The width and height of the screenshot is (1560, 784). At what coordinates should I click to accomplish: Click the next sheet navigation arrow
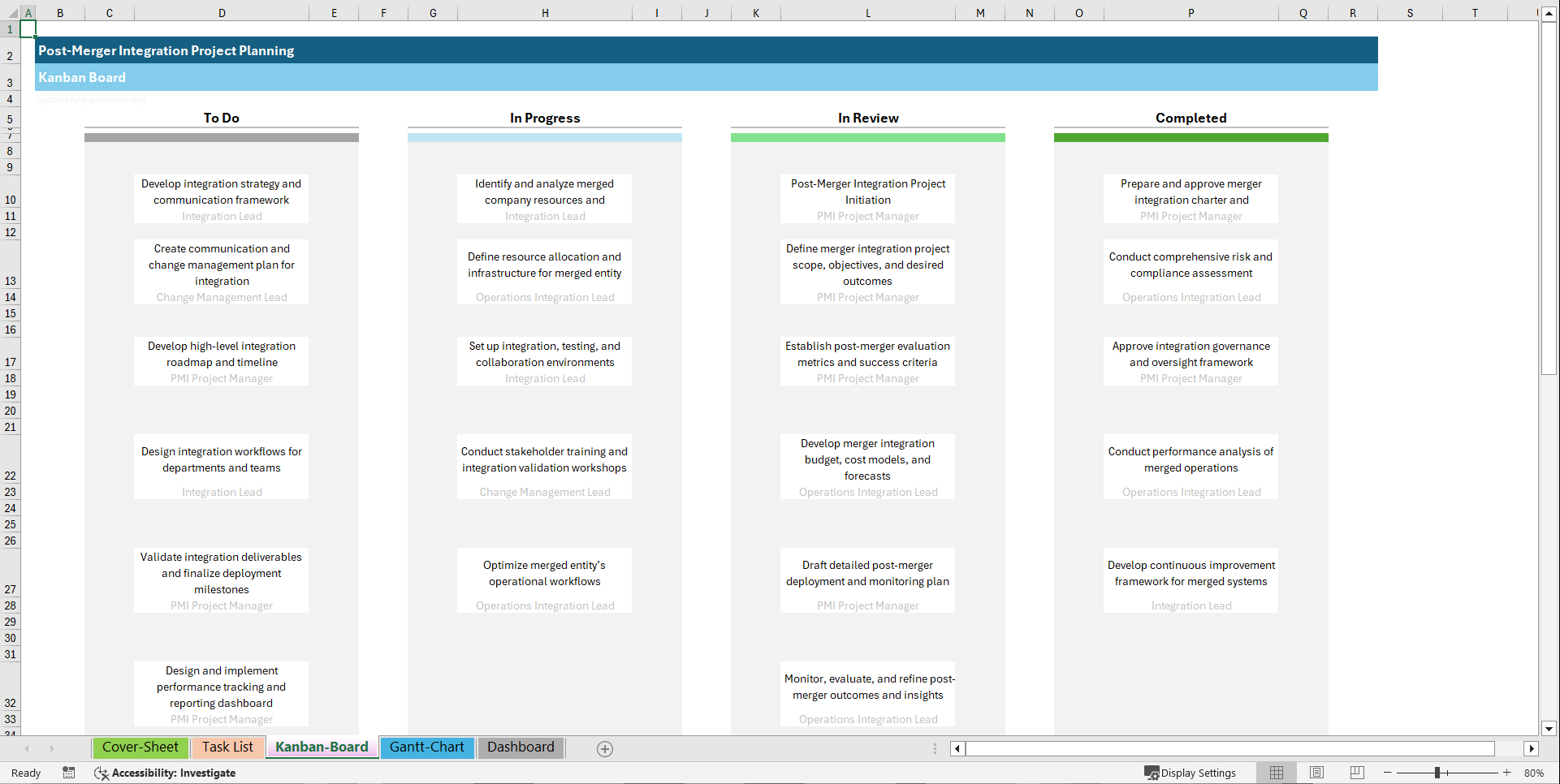(52, 748)
